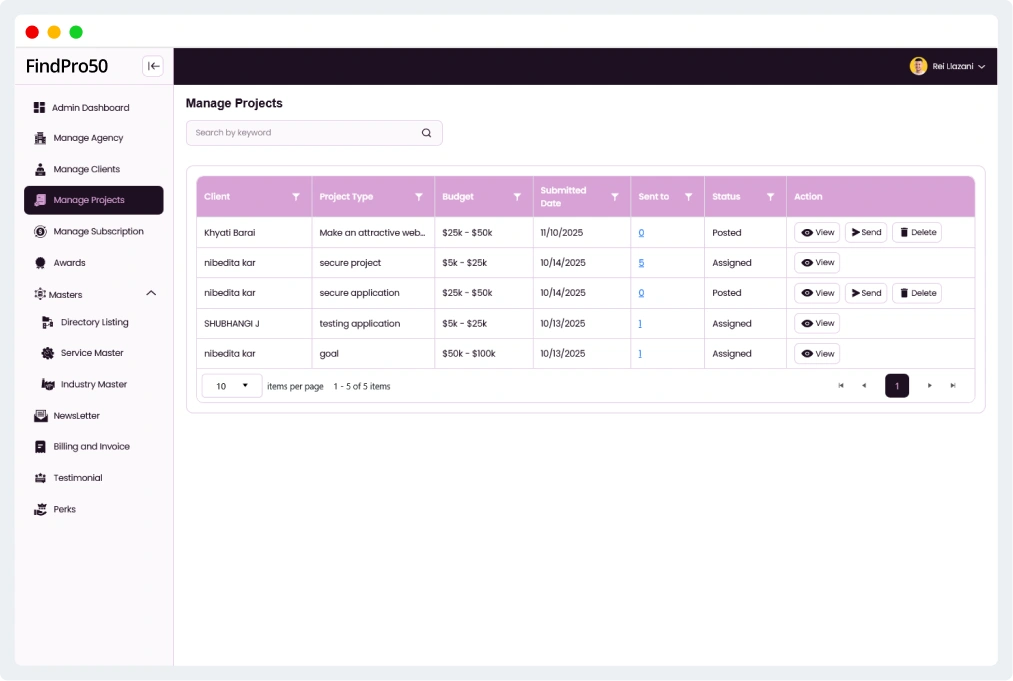Click the search magnifier icon
The width and height of the screenshot is (1013, 681).
click(x=426, y=133)
